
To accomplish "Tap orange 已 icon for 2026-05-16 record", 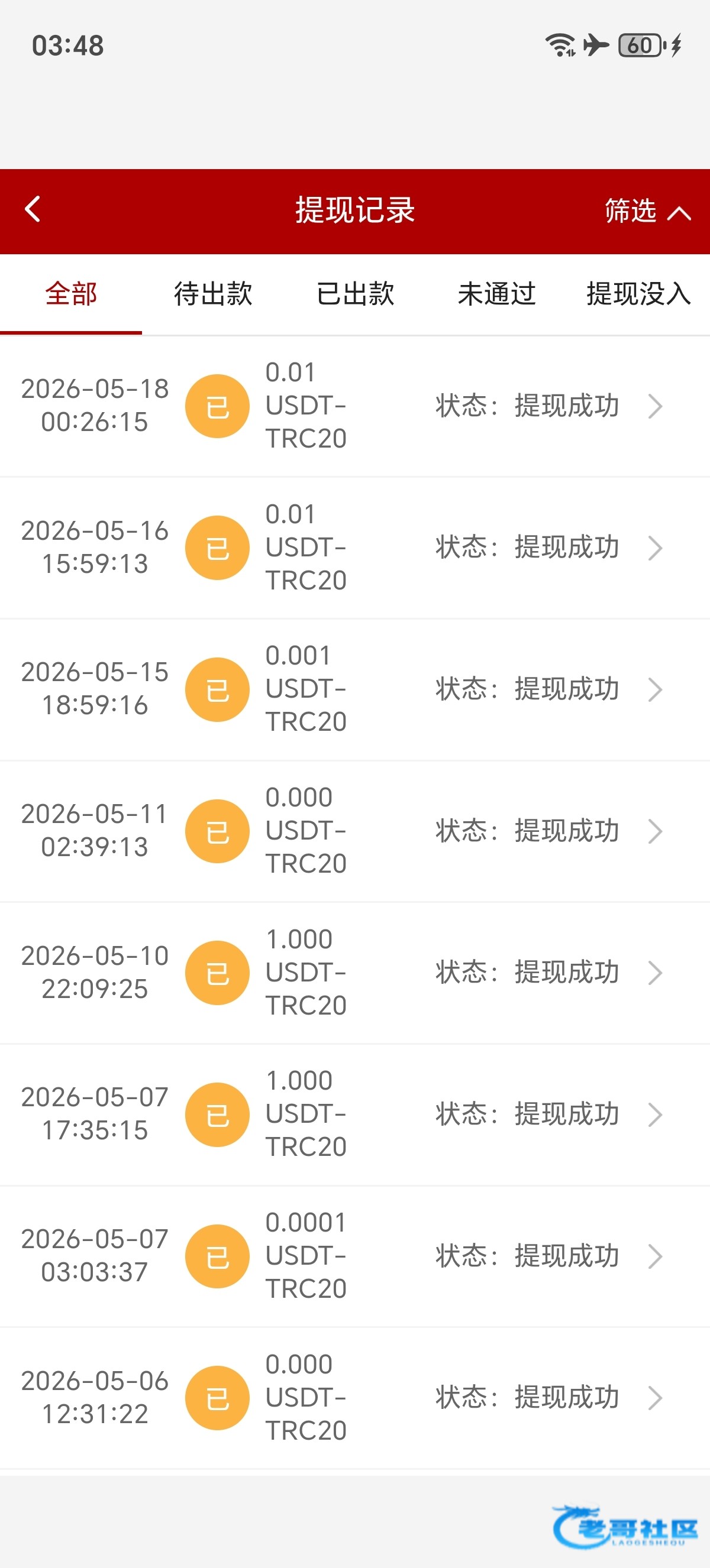I will coord(217,548).
